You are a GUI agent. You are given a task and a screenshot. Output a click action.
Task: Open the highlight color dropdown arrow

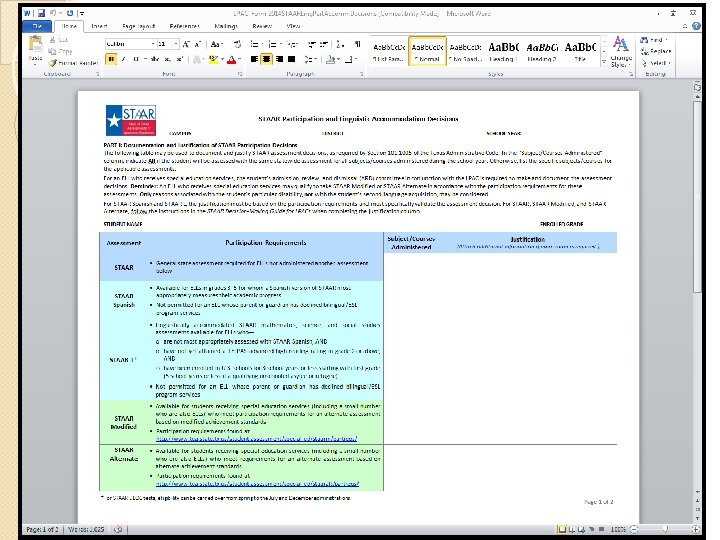(222, 59)
